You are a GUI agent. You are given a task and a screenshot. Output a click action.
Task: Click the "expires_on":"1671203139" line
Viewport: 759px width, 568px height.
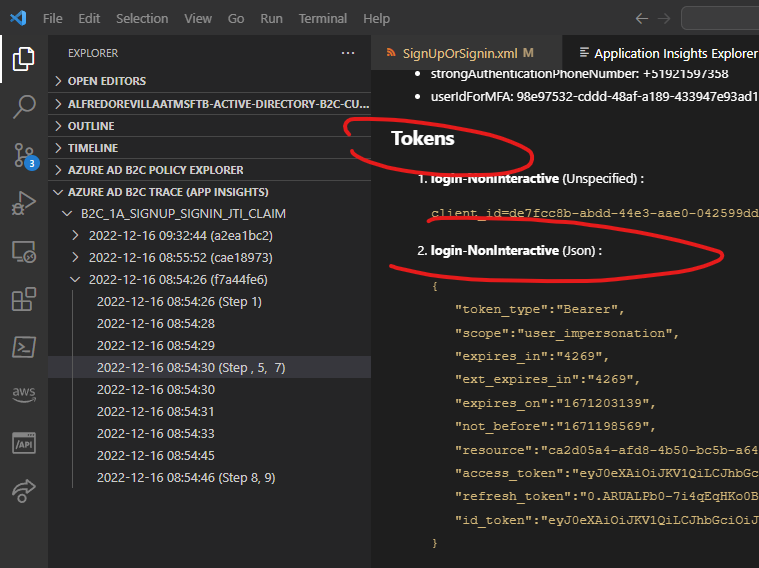(x=555, y=403)
